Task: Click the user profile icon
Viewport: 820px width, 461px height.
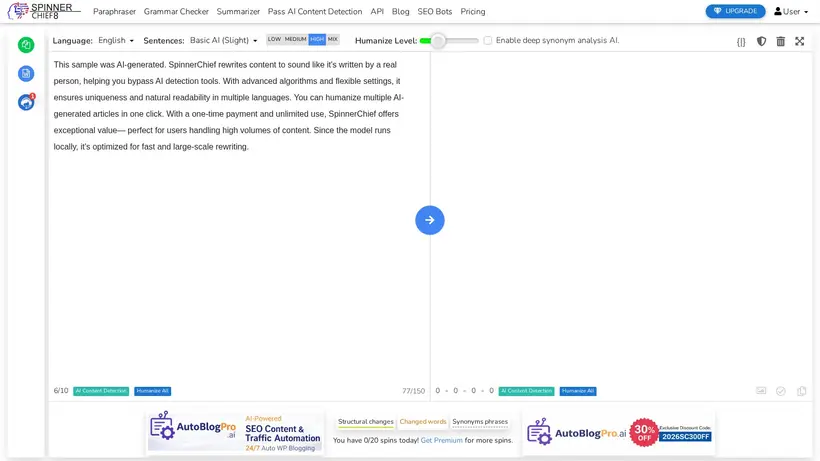Action: (778, 11)
